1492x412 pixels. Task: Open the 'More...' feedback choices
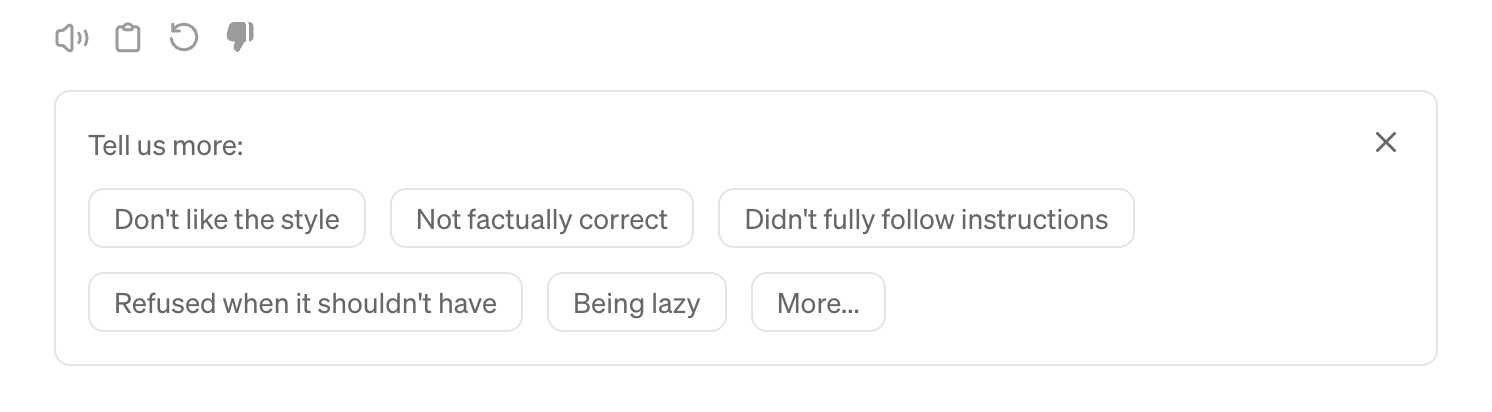click(x=818, y=303)
